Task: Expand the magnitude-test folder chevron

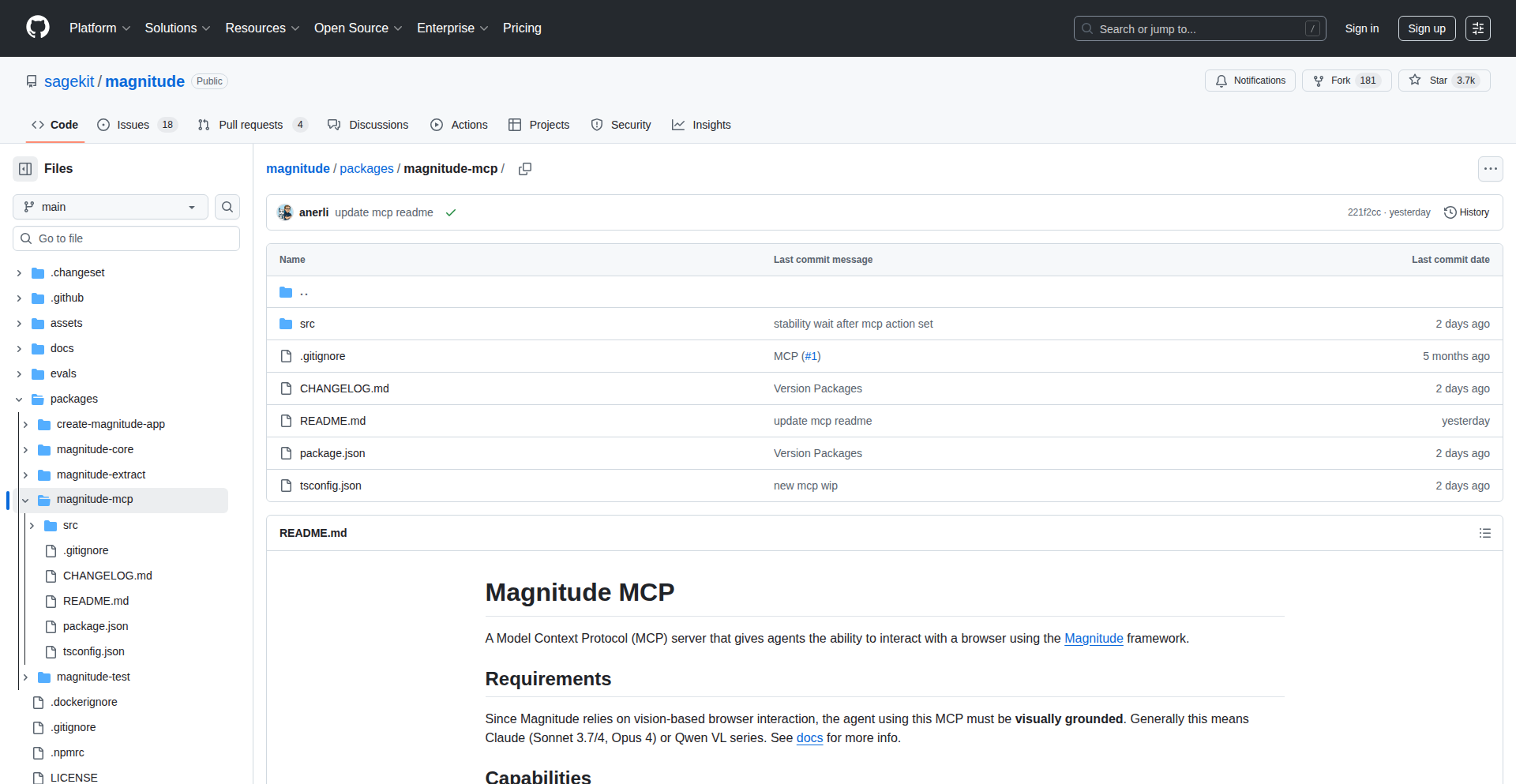Action: [x=25, y=677]
